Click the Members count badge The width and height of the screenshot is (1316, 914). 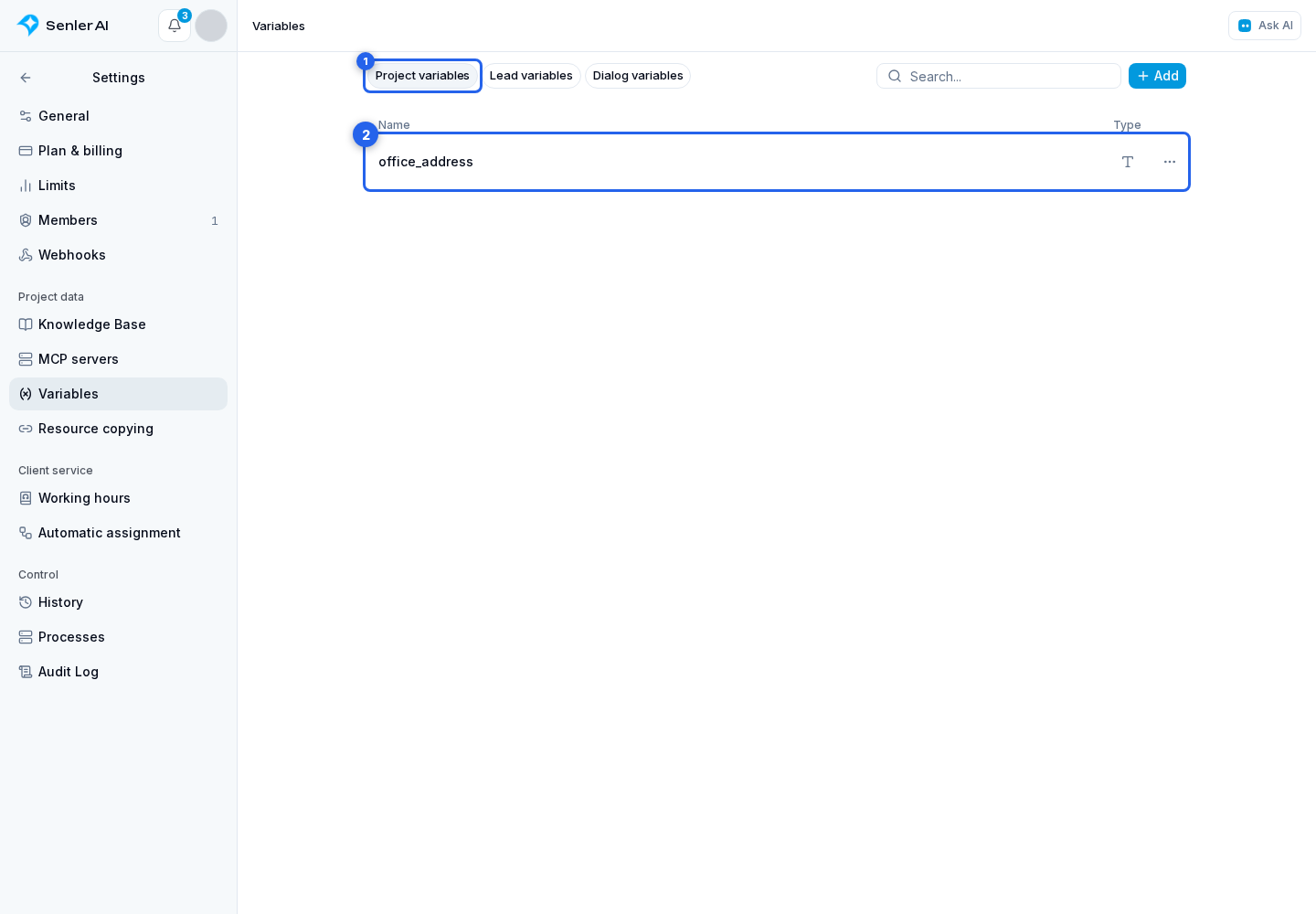coord(215,220)
